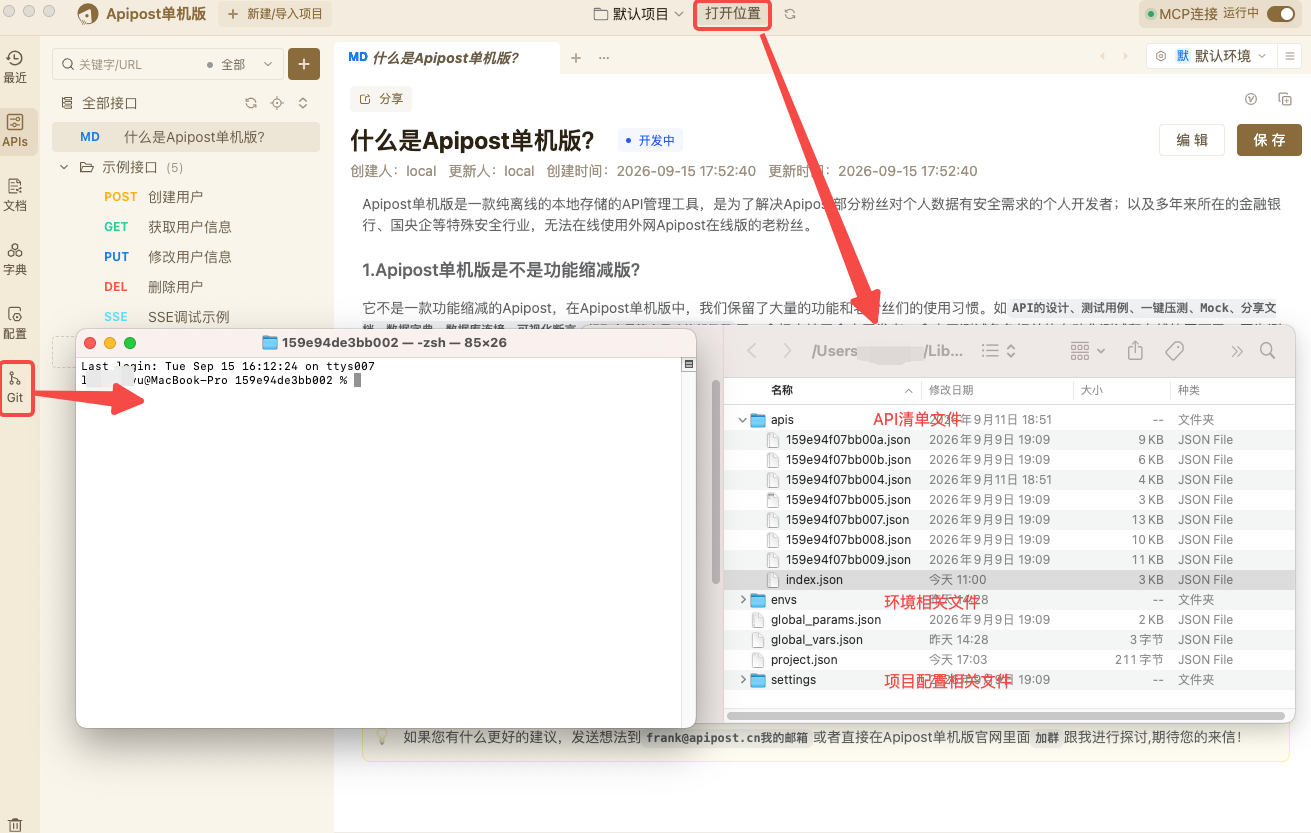This screenshot has height=833, width=1311.
Task: Click the sync icon beside 打开位置
Action: [x=790, y=14]
